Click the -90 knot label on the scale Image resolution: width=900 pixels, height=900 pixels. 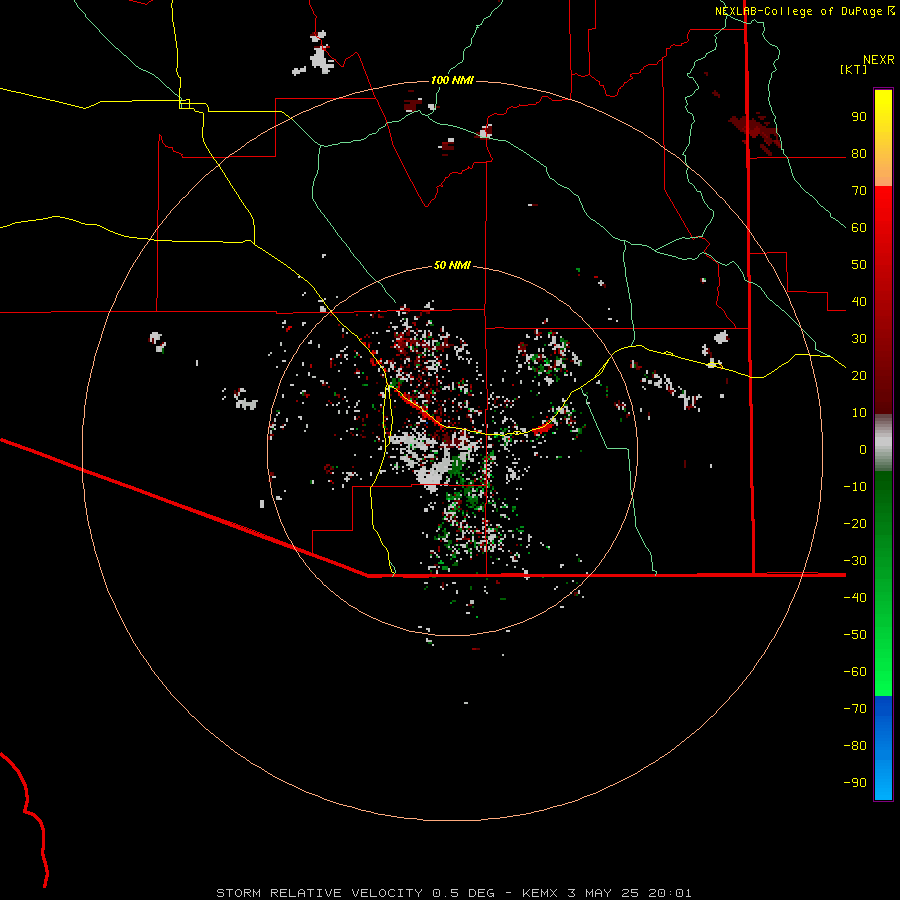point(855,783)
